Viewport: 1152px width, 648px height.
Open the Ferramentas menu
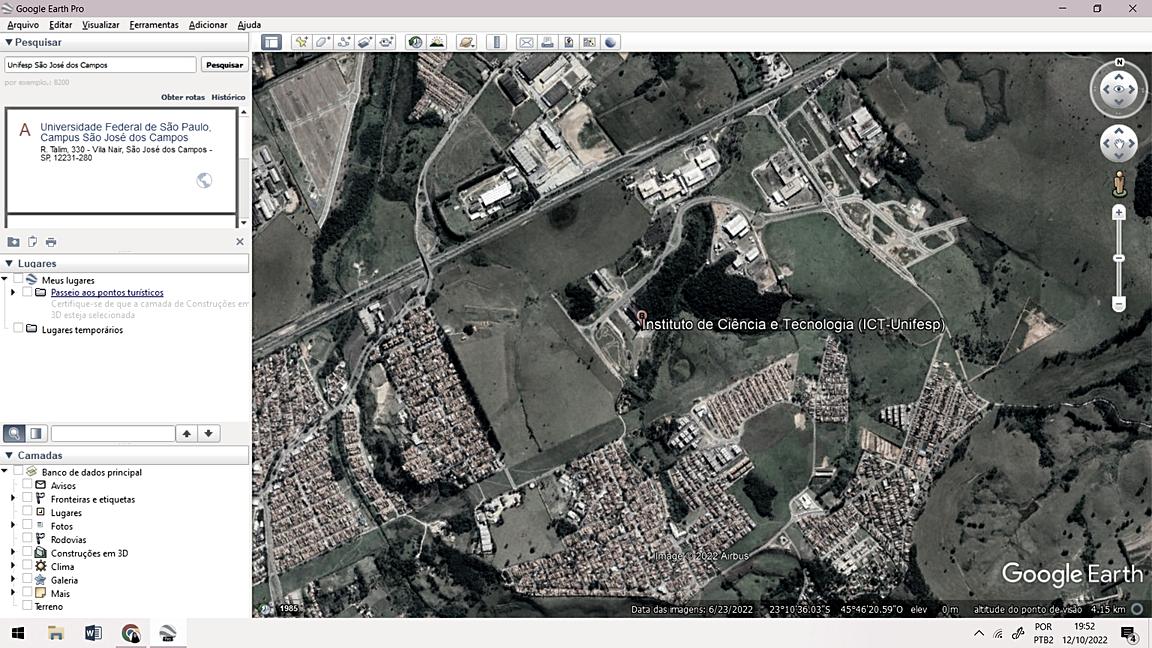(154, 25)
